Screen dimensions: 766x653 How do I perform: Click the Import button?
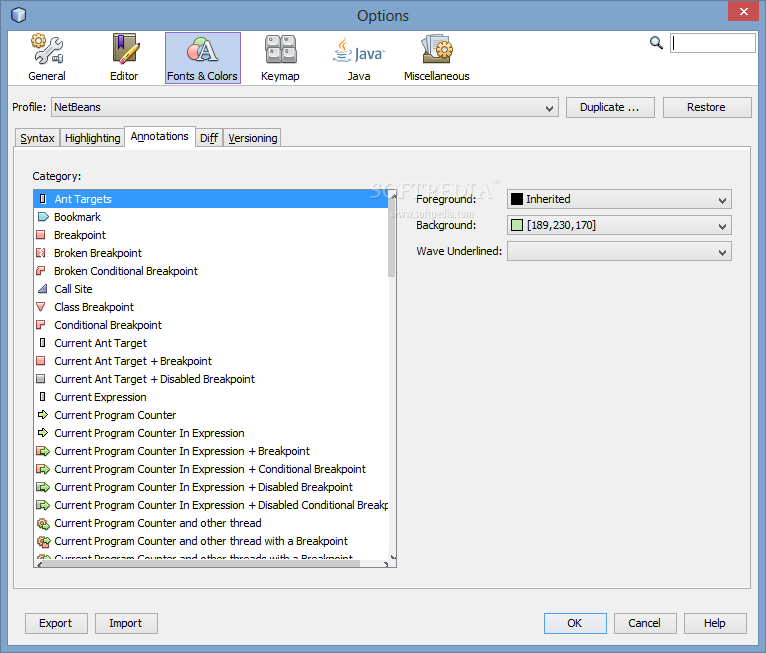click(x=126, y=623)
